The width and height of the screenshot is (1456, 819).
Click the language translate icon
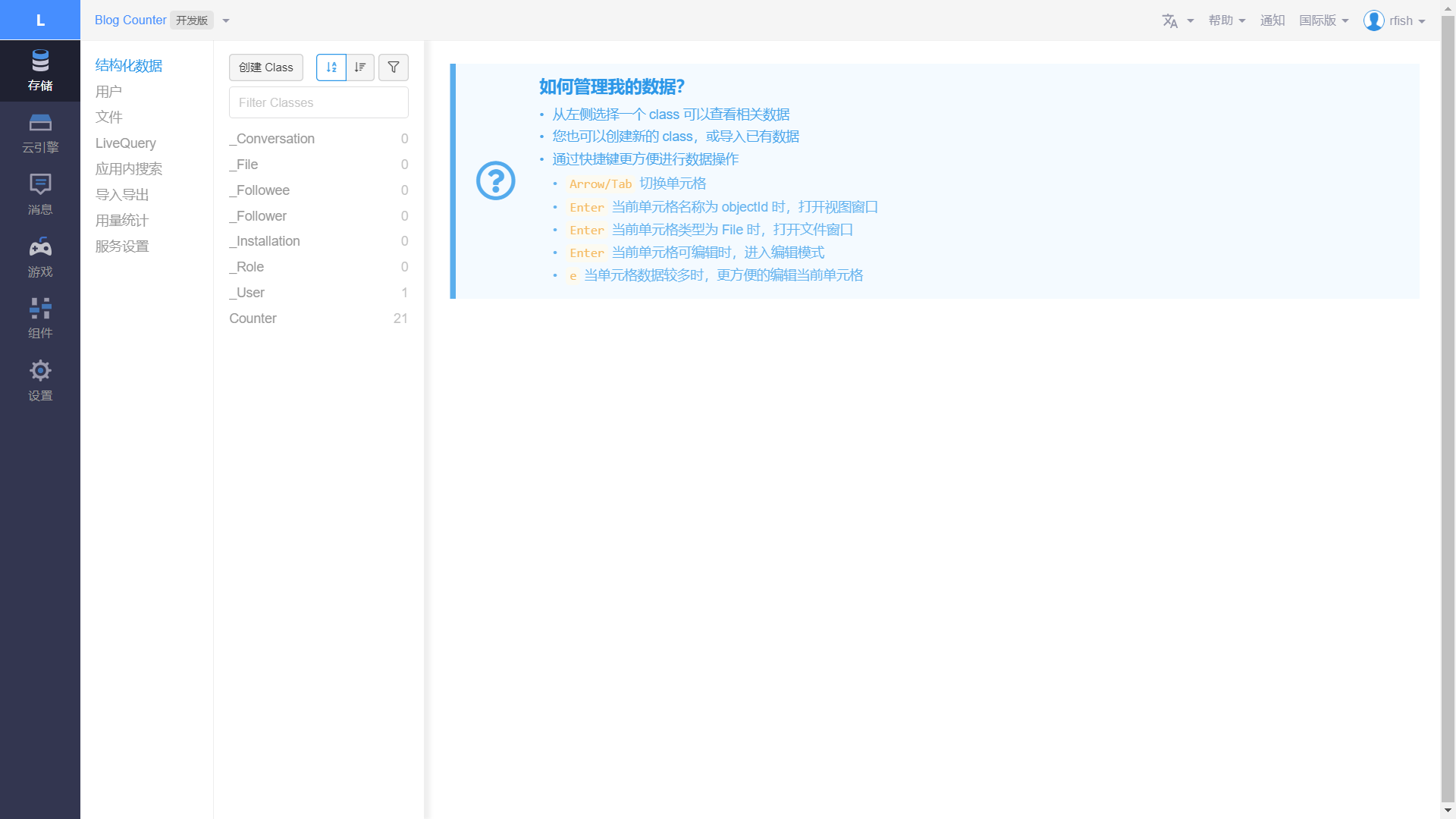(1170, 21)
